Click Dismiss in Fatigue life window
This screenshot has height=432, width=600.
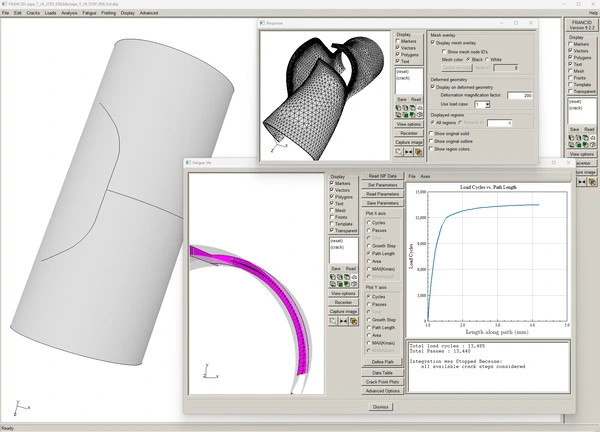pos(380,407)
